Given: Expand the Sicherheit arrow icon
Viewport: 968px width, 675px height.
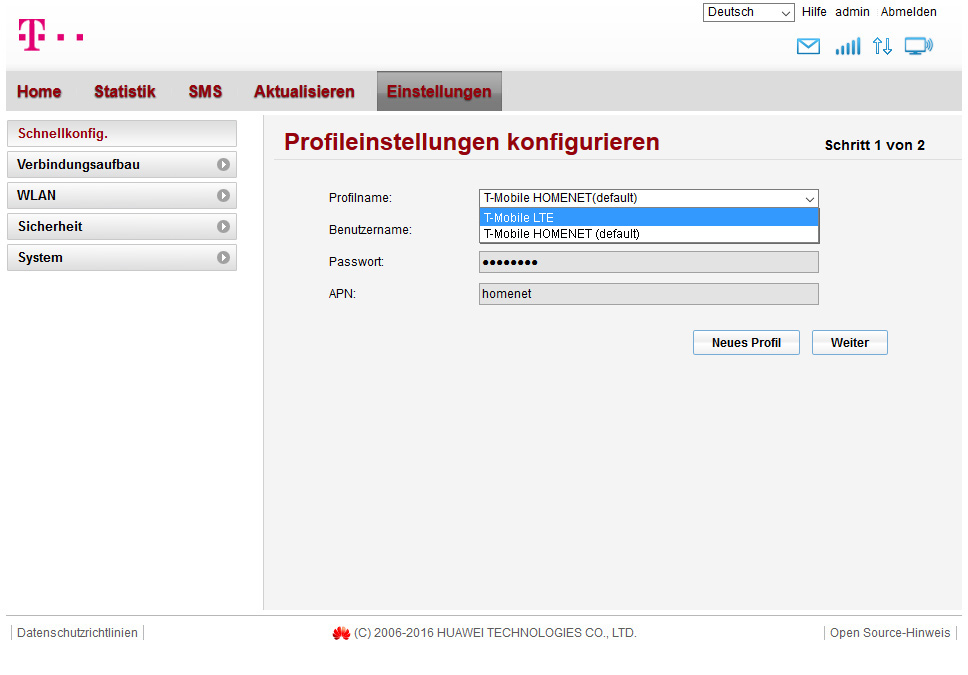Looking at the screenshot, I should click(x=223, y=227).
